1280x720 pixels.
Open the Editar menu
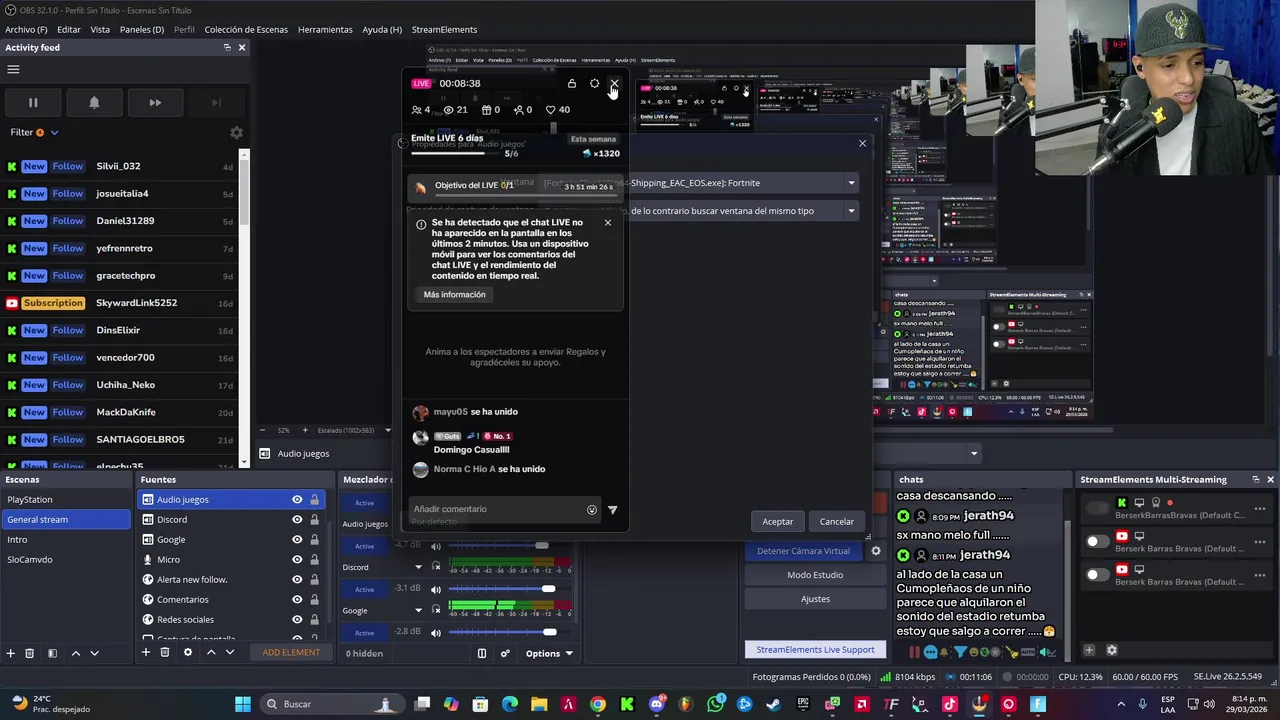69,29
